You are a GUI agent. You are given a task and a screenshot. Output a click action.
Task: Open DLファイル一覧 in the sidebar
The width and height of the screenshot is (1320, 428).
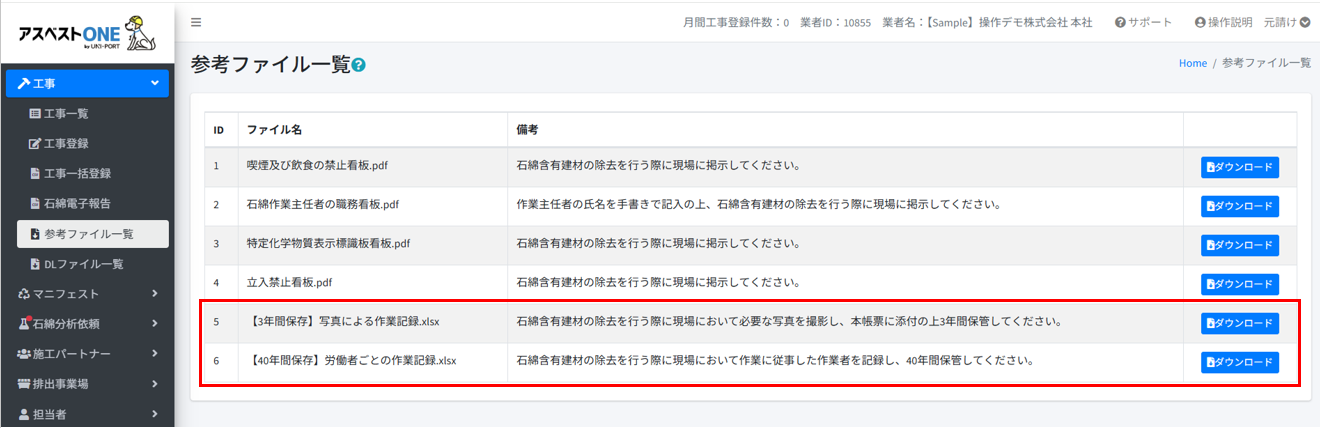83,264
